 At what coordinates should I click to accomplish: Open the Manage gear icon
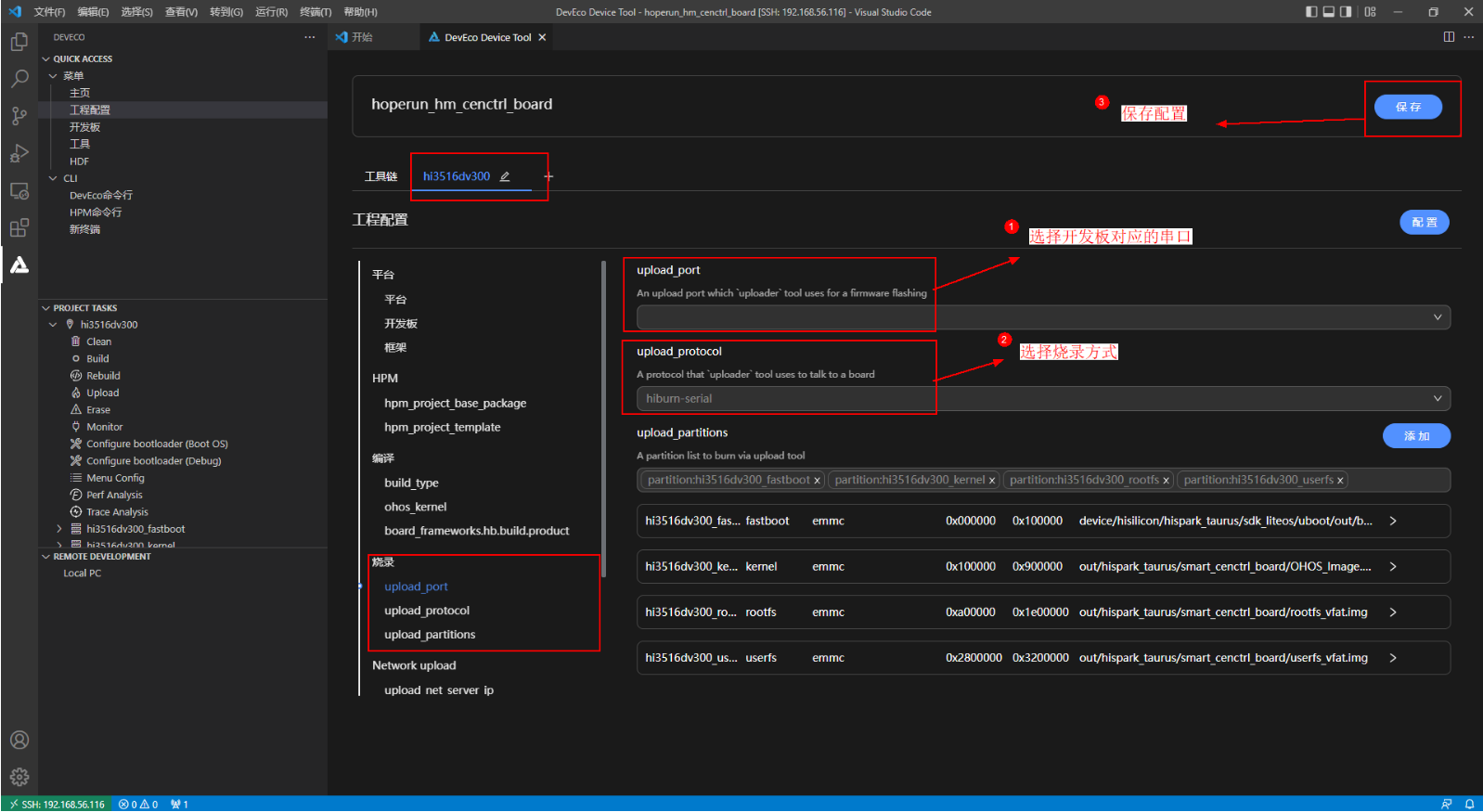coord(19,777)
